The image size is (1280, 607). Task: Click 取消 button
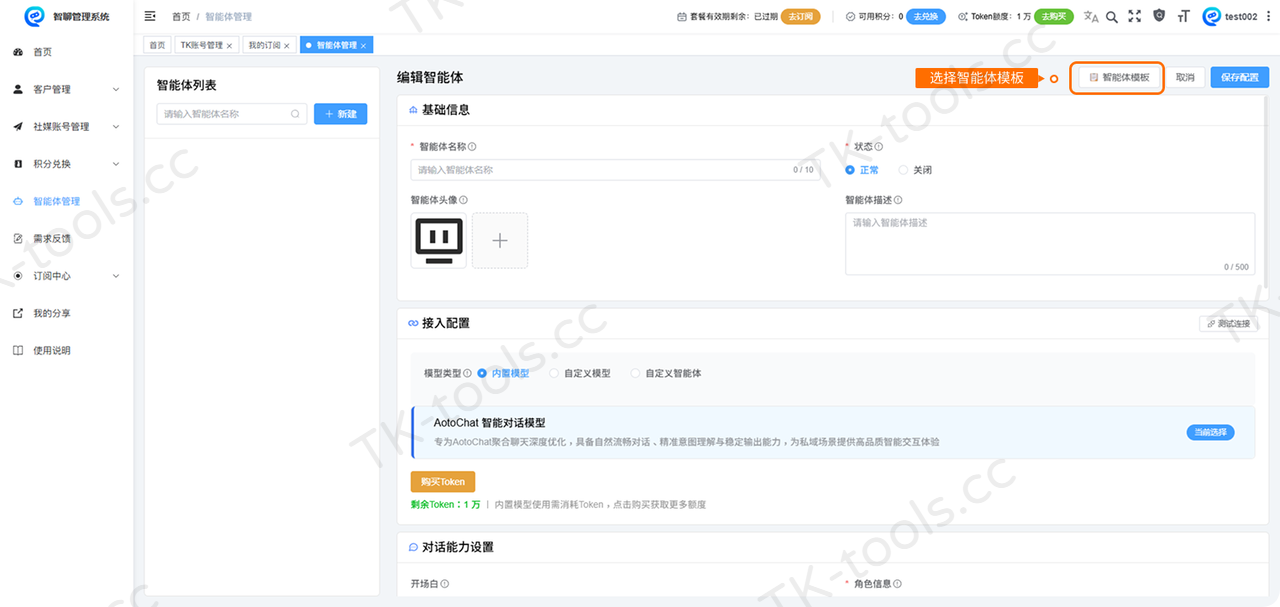click(1185, 77)
